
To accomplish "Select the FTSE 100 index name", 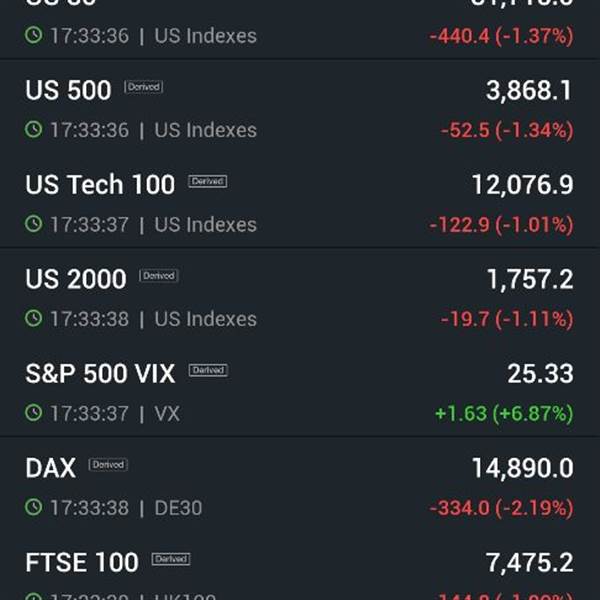I will (x=82, y=562).
